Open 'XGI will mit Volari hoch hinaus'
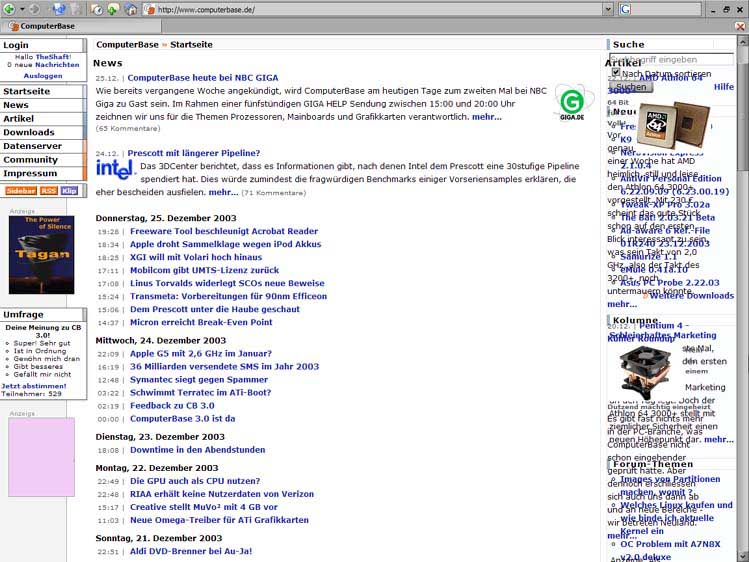This screenshot has height=562, width=749. [196, 257]
